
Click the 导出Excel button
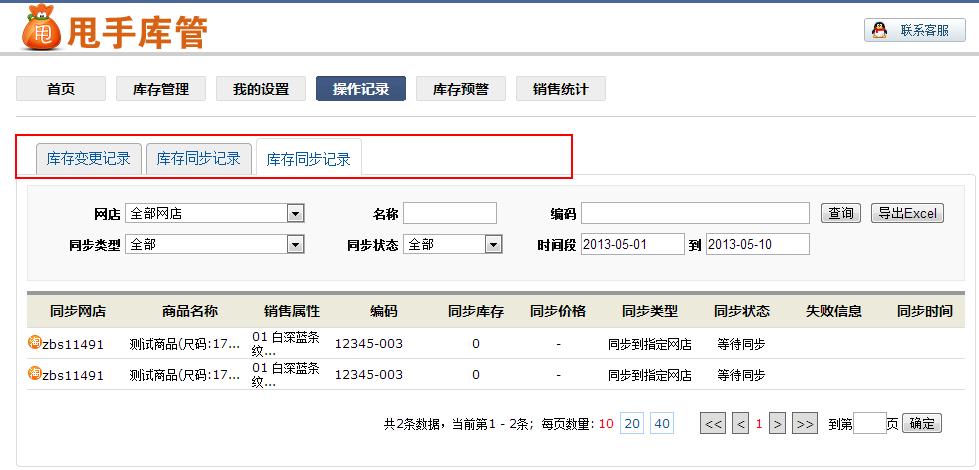click(907, 213)
